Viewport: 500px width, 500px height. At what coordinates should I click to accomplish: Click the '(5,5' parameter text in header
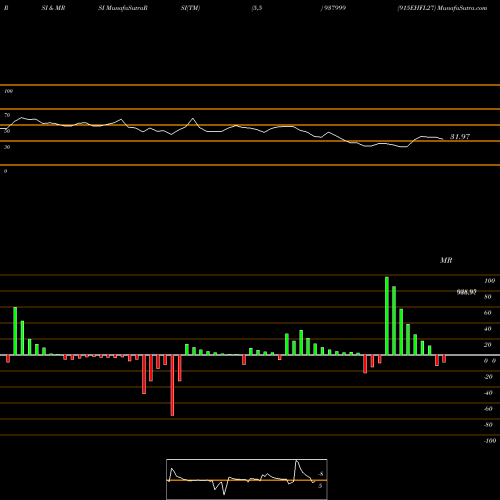tap(257, 8)
